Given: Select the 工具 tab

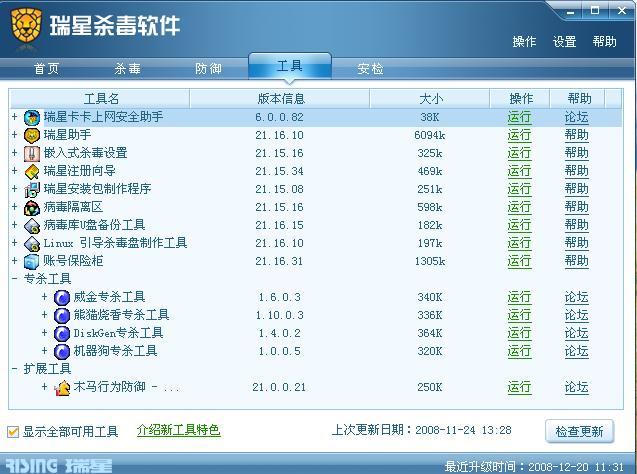Looking at the screenshot, I should pos(290,66).
